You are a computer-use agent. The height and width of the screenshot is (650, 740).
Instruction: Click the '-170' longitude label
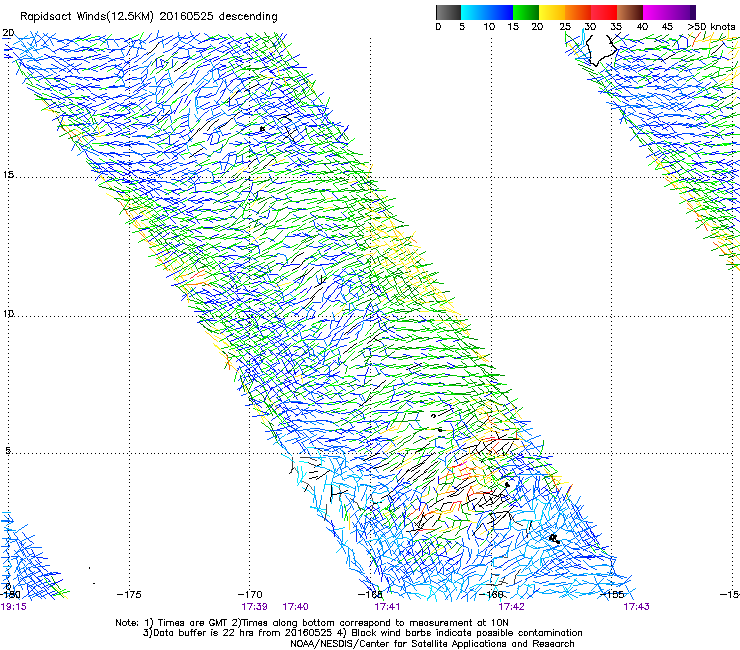point(250,594)
